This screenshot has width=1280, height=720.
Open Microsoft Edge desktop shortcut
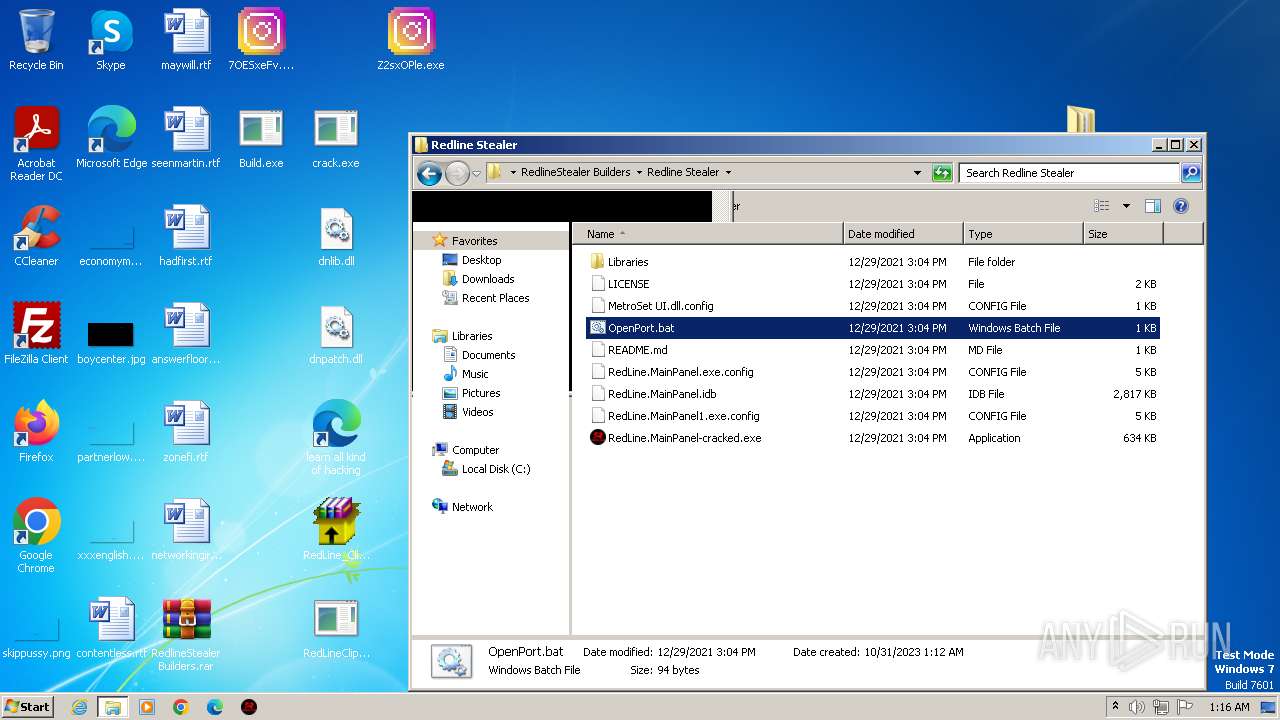(x=111, y=138)
